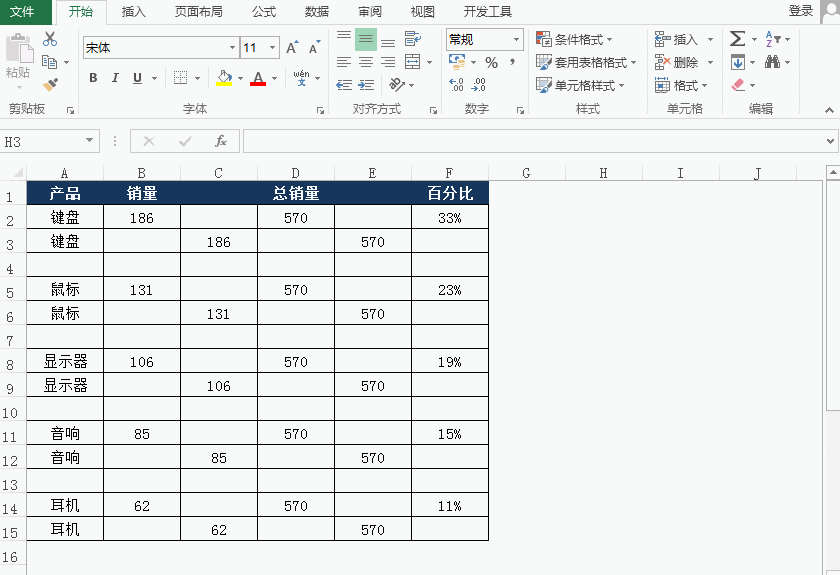Viewport: 840px width, 575px height.
Task: Click the Copy icon
Action: pos(49,62)
